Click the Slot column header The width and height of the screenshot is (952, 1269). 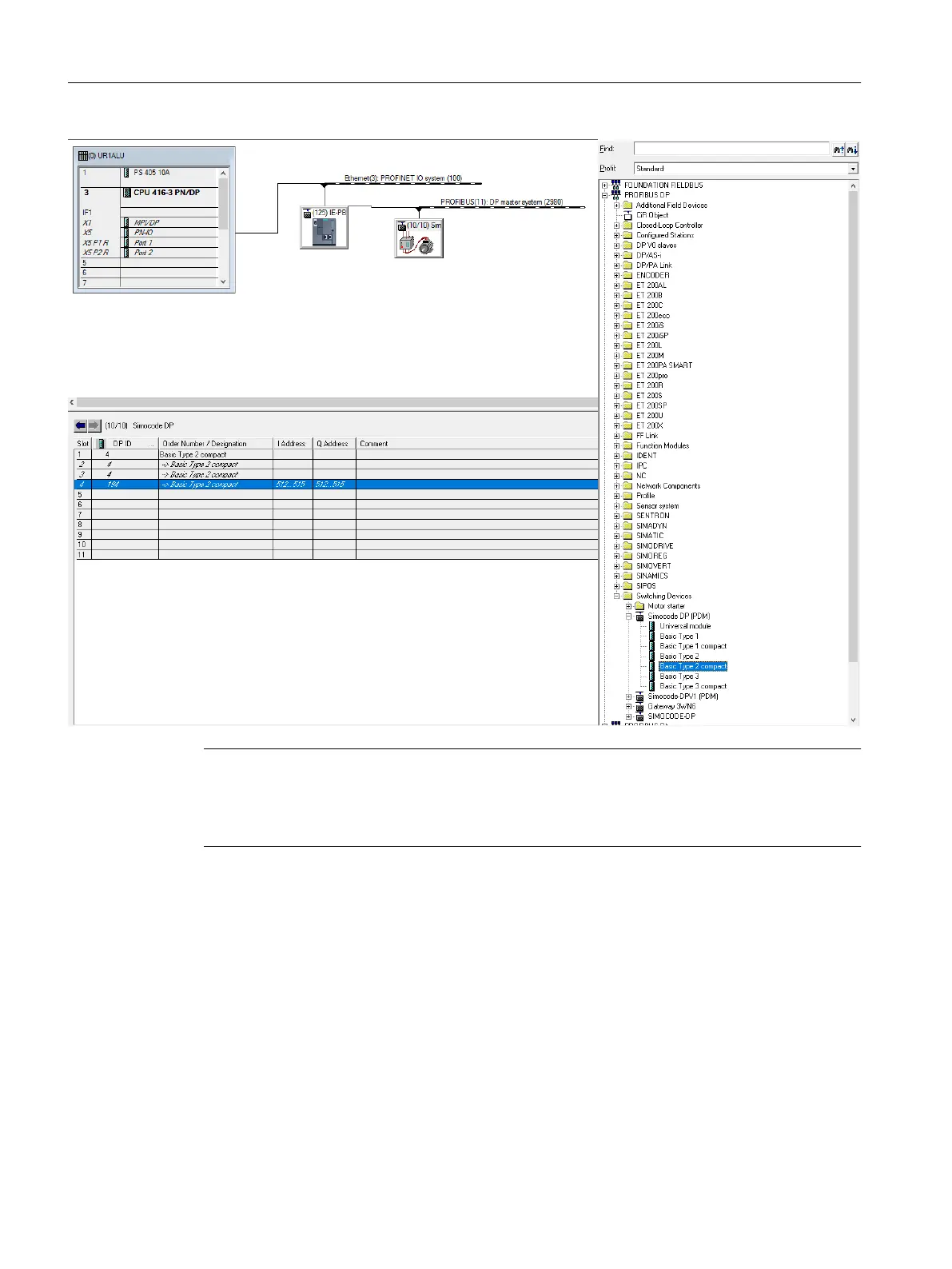83,443
